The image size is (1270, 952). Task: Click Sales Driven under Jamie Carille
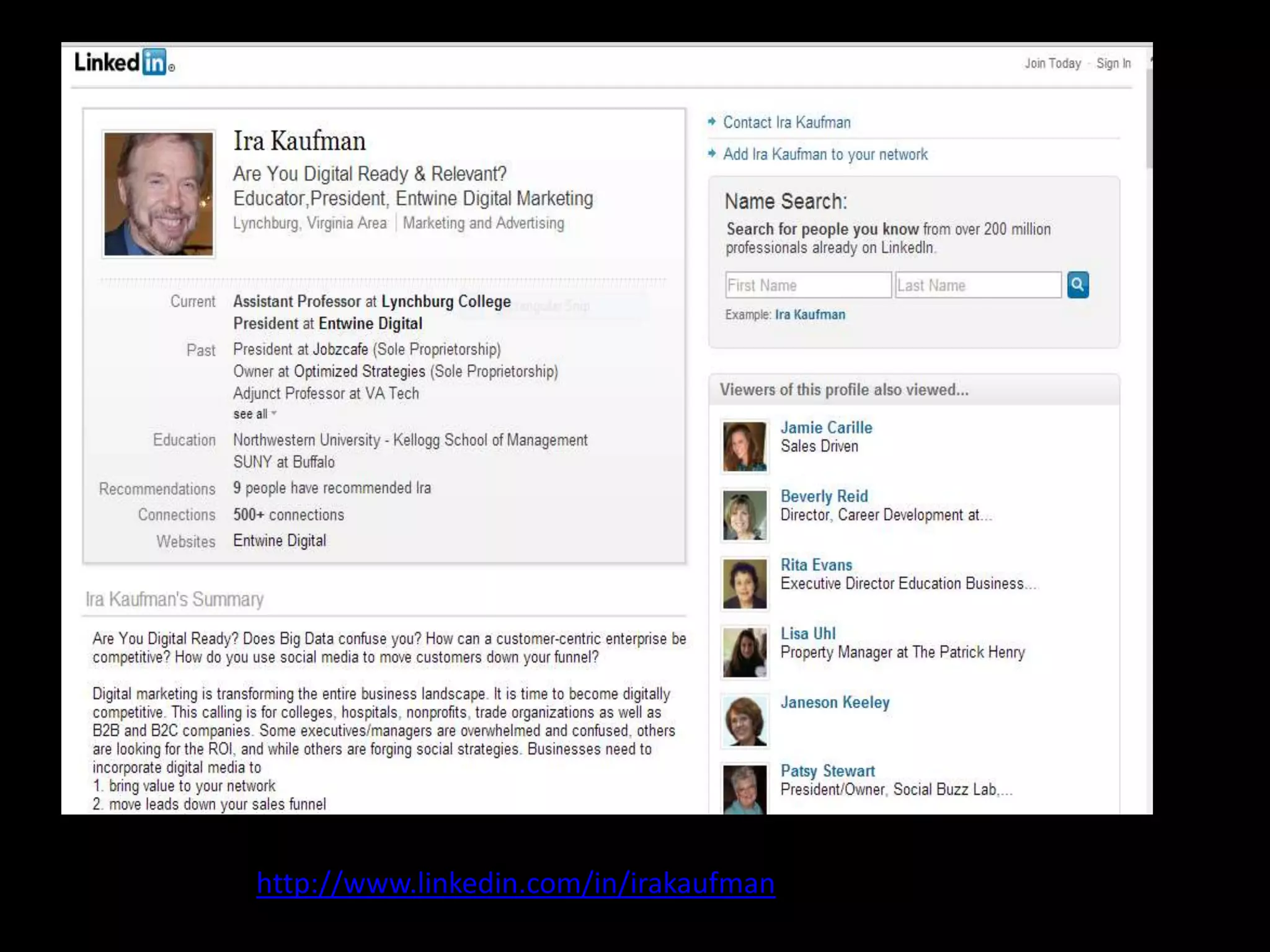coord(819,446)
